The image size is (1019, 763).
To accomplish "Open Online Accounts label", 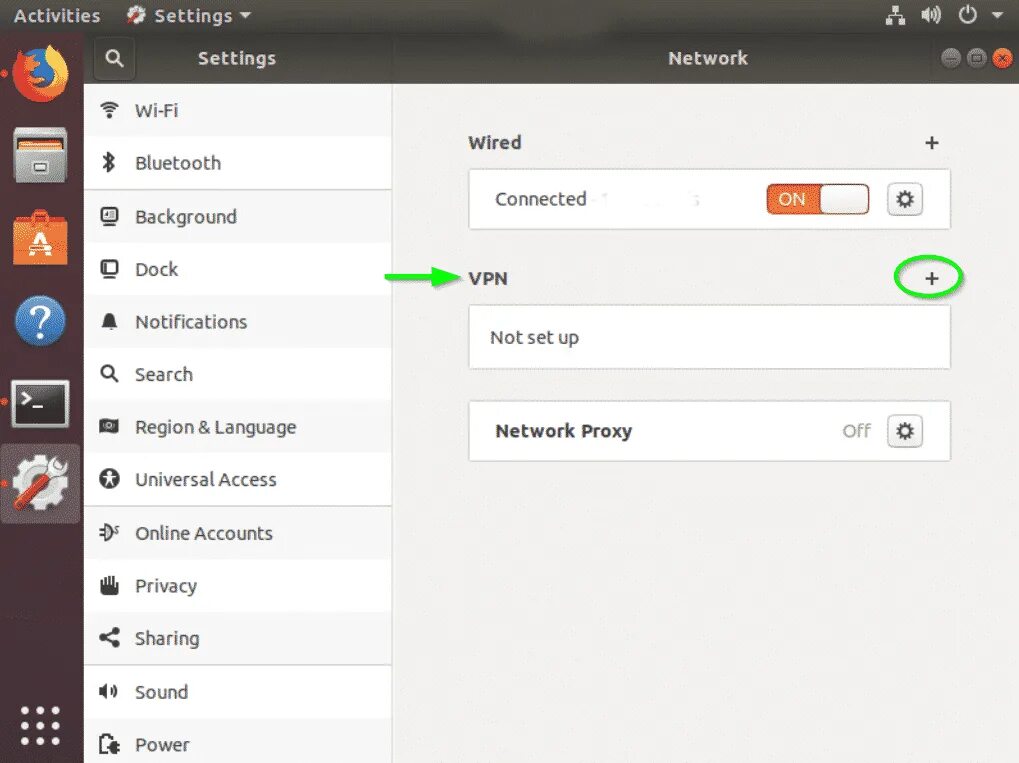I will point(204,533).
